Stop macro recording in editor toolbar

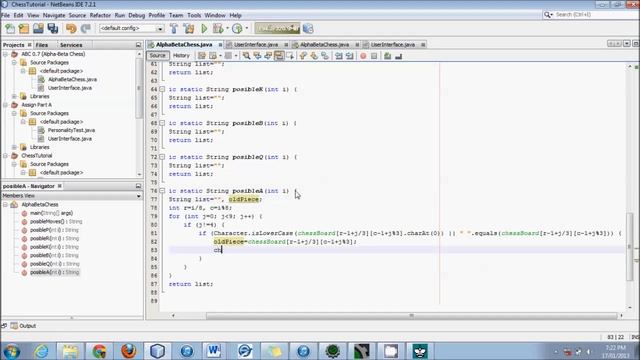tap(374, 56)
